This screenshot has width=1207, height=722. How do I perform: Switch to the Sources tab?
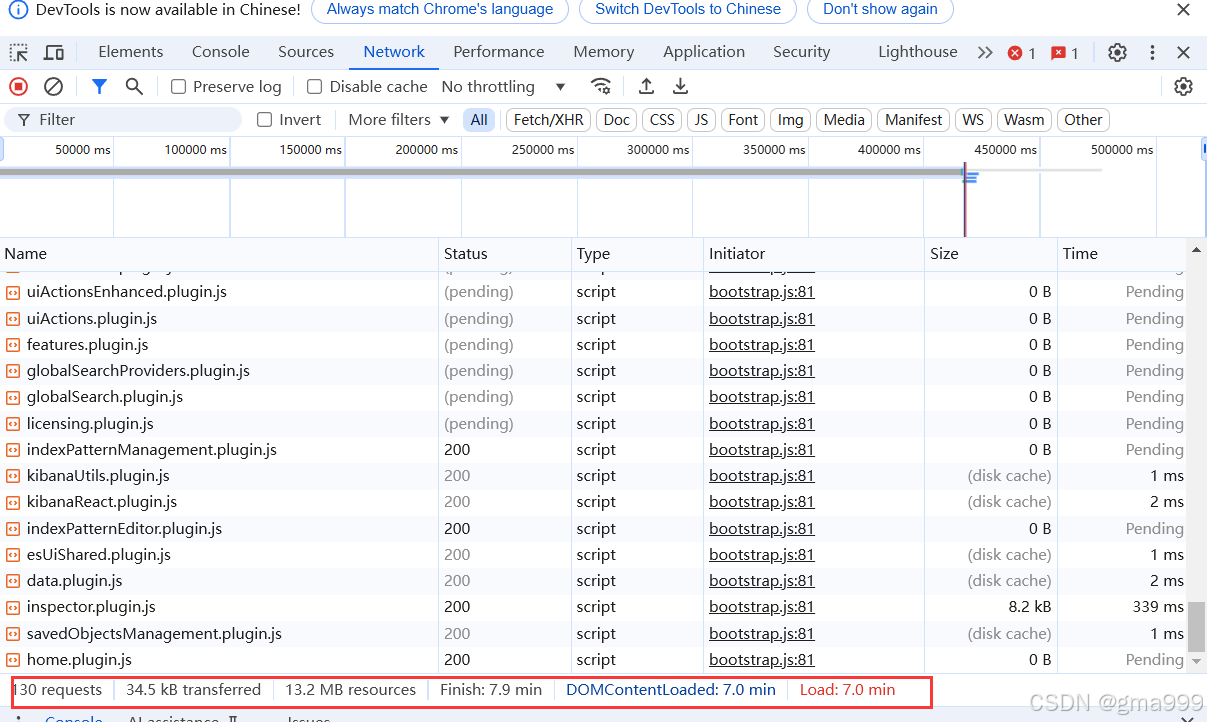coord(306,52)
